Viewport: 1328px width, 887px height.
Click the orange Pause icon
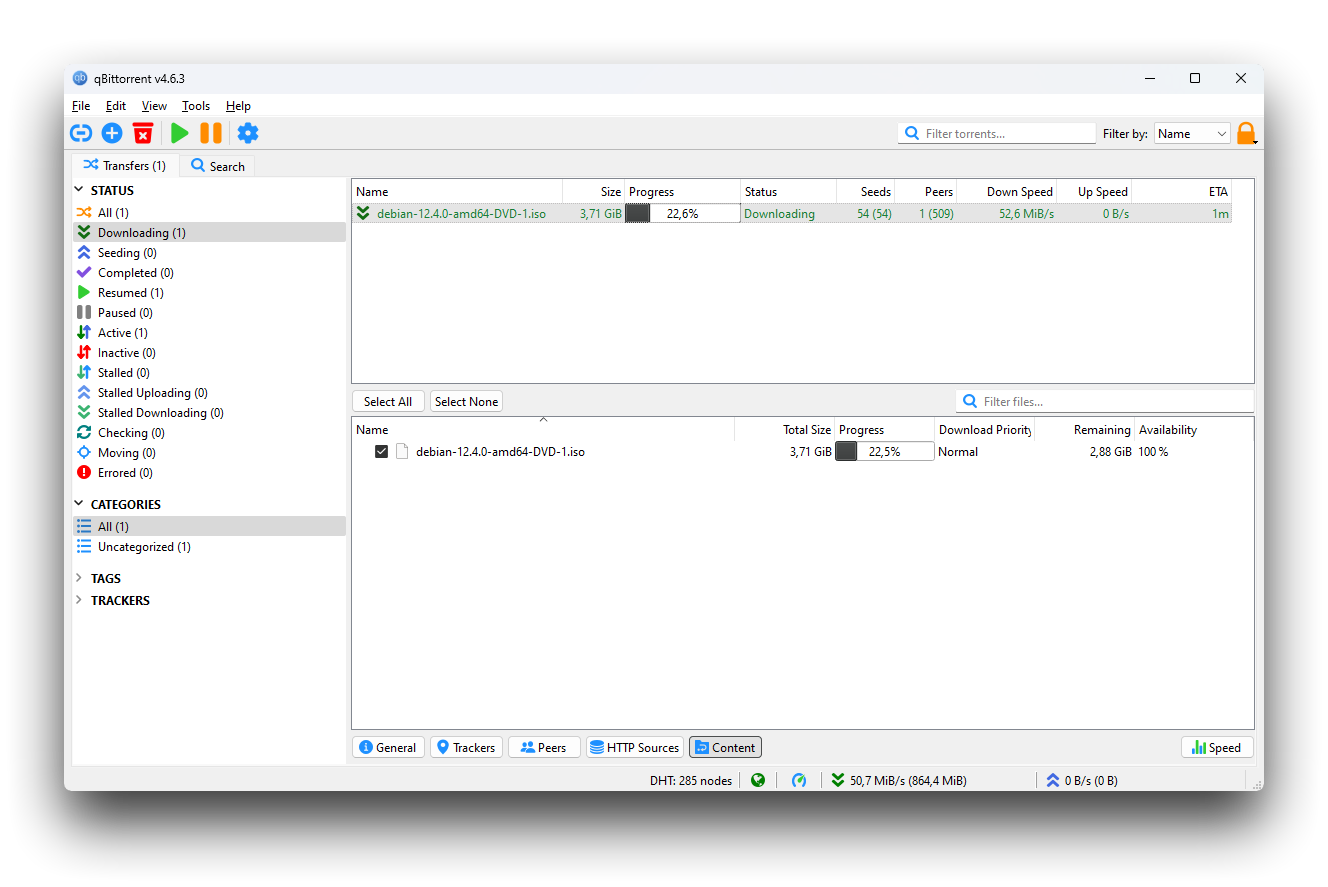click(211, 133)
